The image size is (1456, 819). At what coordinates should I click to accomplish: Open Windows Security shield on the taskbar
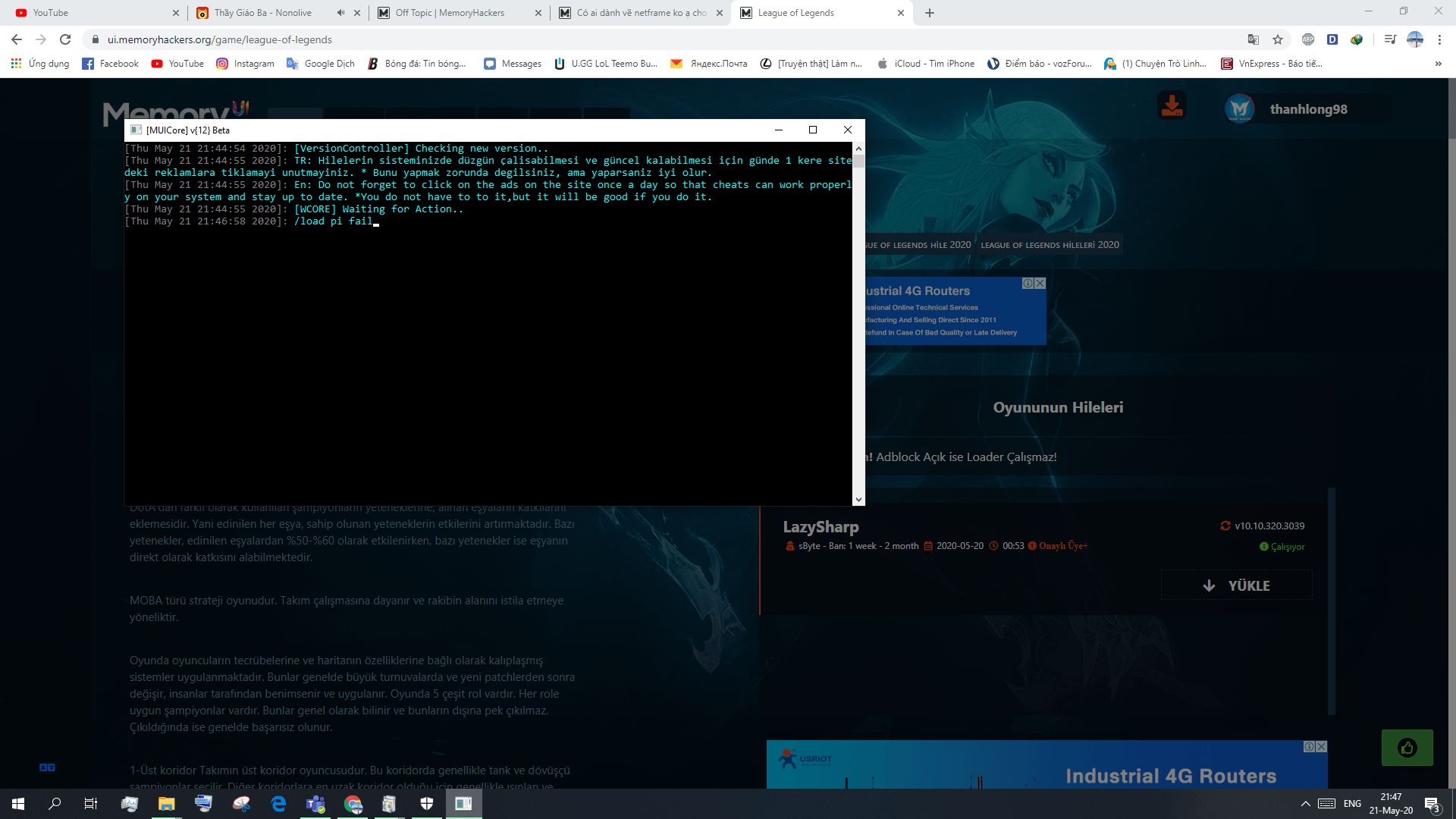point(427,804)
